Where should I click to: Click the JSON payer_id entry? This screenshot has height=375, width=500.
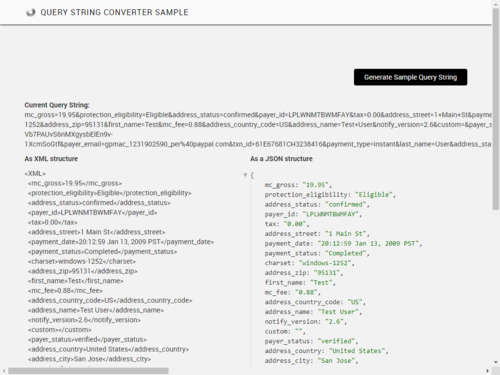point(313,214)
